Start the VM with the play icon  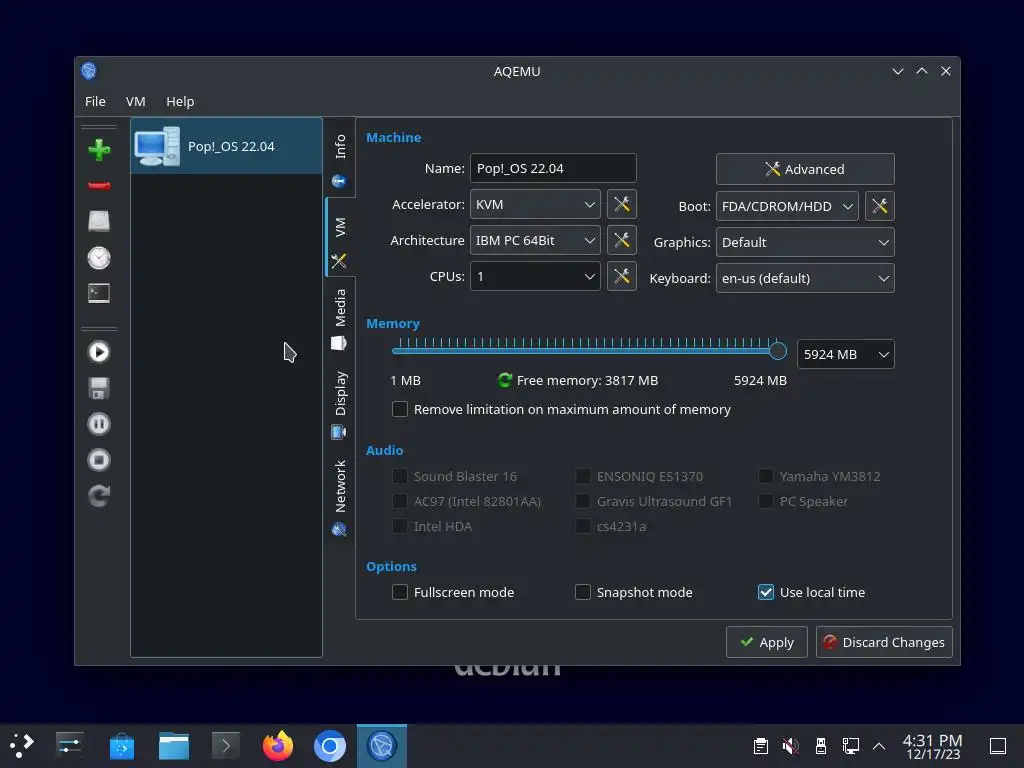[x=99, y=352]
